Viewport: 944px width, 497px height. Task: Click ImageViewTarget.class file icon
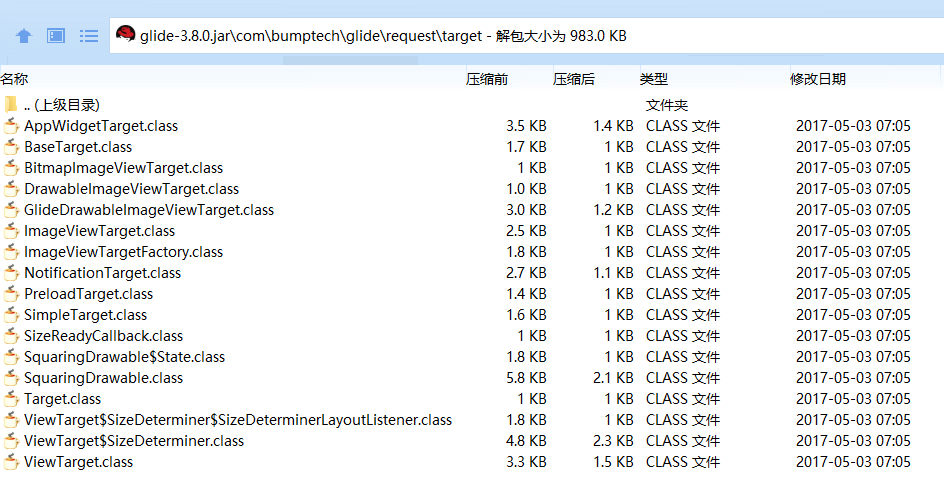11,231
